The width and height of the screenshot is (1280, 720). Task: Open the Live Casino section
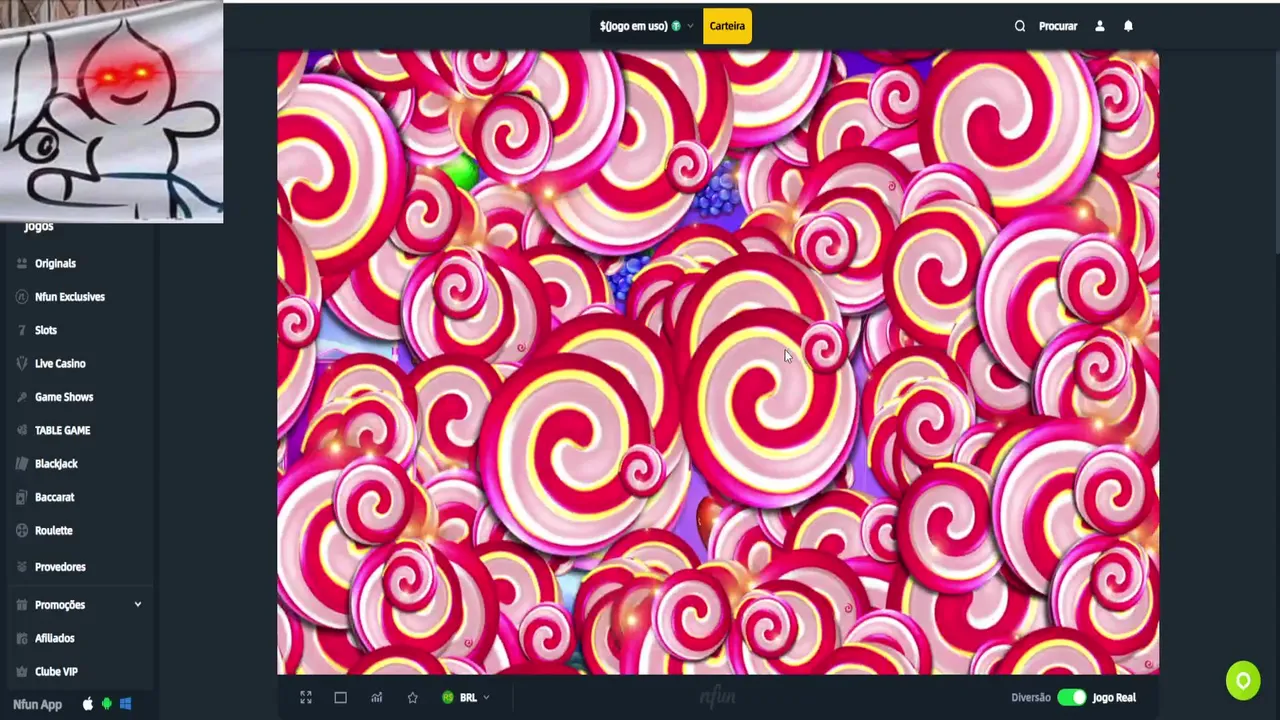point(60,364)
